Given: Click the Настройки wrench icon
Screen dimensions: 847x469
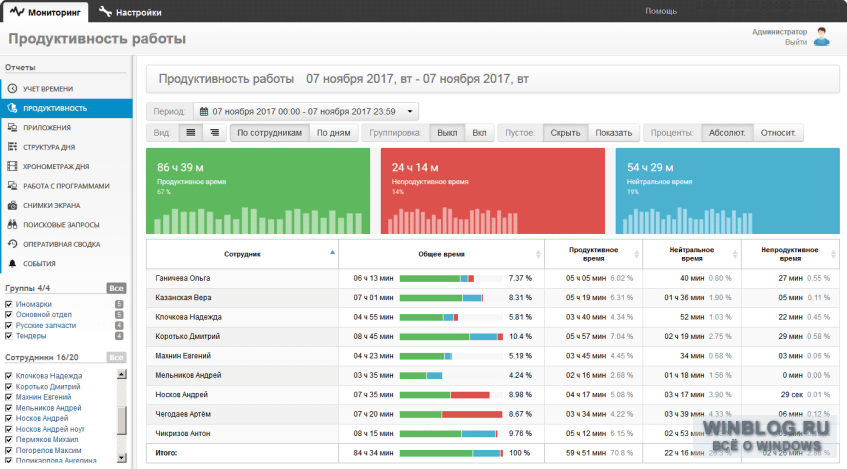Looking at the screenshot, I should pyautogui.click(x=105, y=11).
